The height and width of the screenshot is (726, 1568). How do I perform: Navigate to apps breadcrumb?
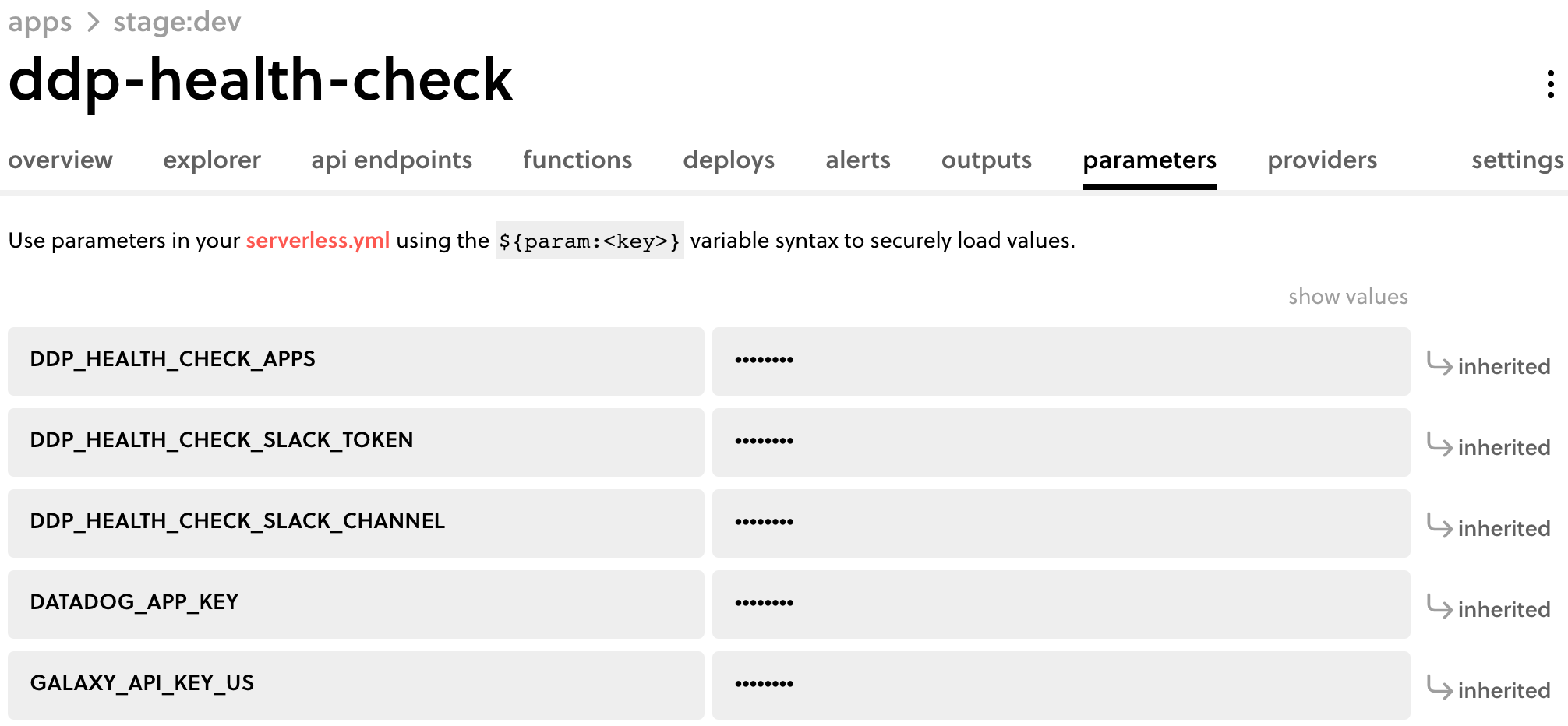click(x=40, y=22)
